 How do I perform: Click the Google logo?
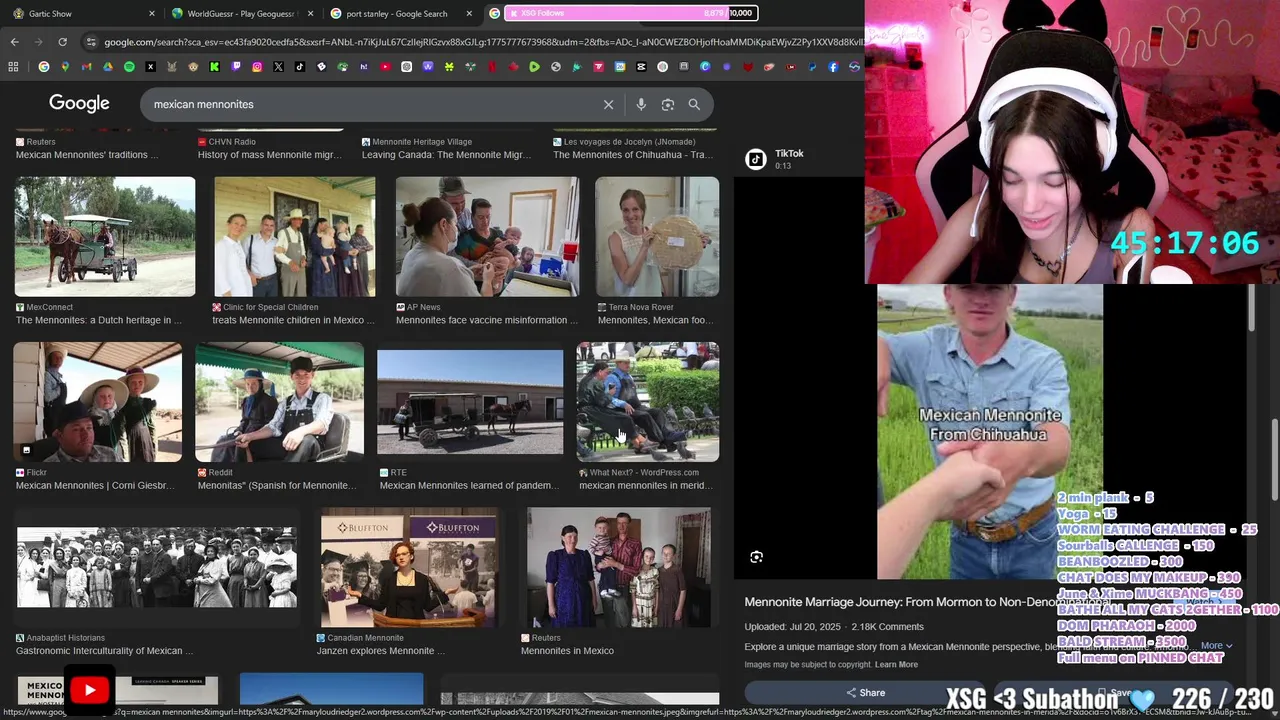pos(79,103)
